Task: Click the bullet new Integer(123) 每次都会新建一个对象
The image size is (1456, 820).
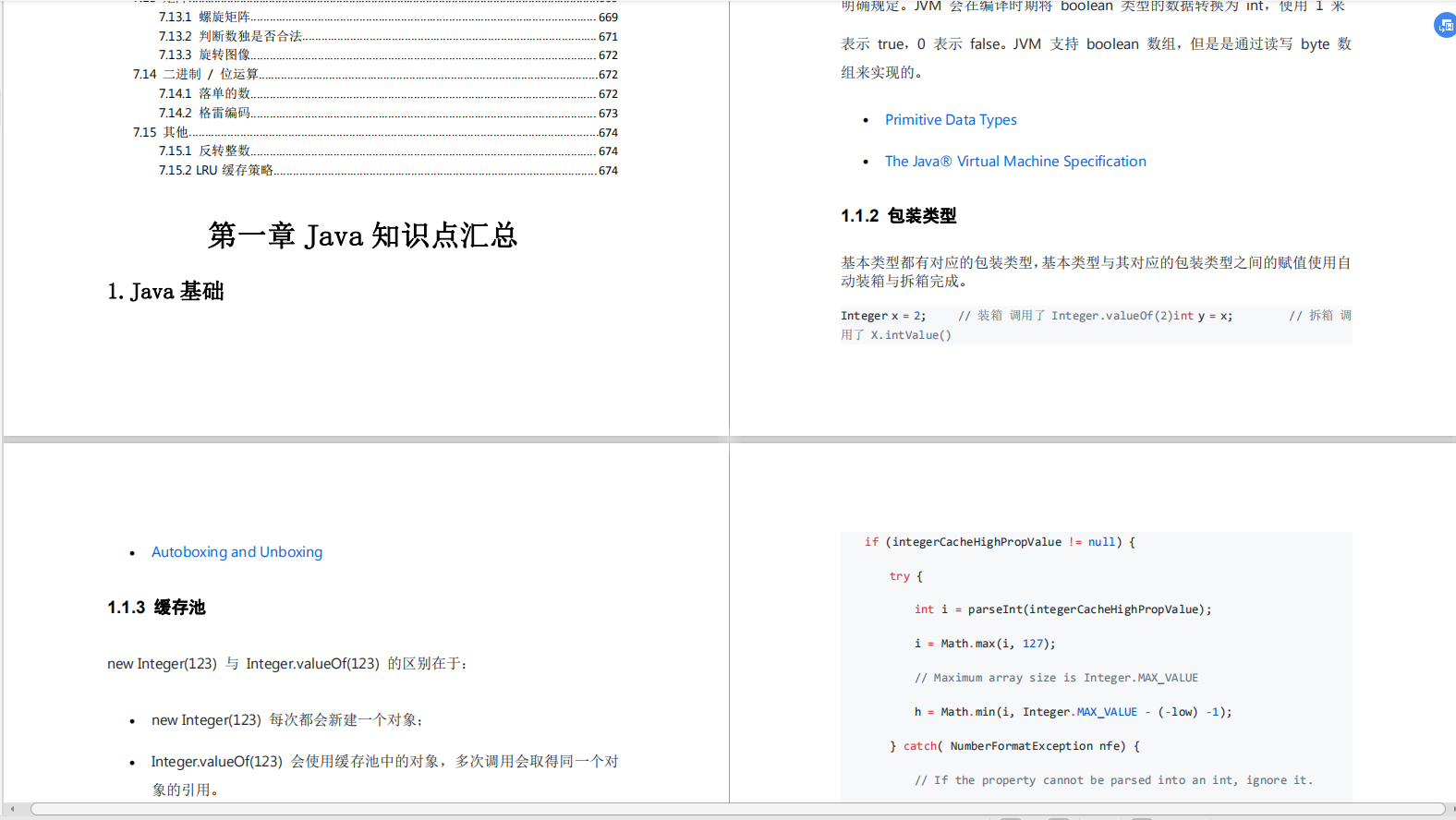Action: 287,720
